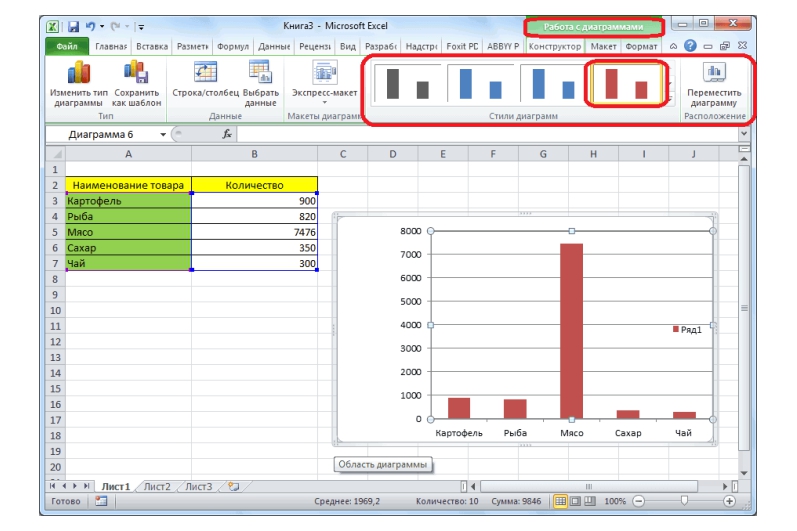This screenshot has width=797, height=531.
Task: Open the Файл tab
Action: click(67, 46)
